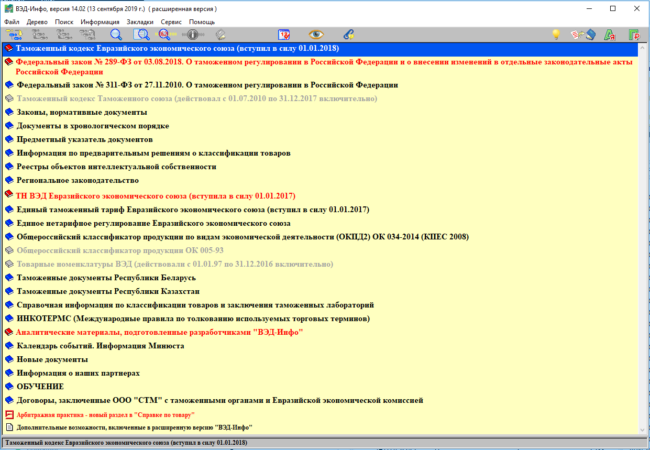Click the eye icon in toolbar
The image size is (650, 450).
317,34
